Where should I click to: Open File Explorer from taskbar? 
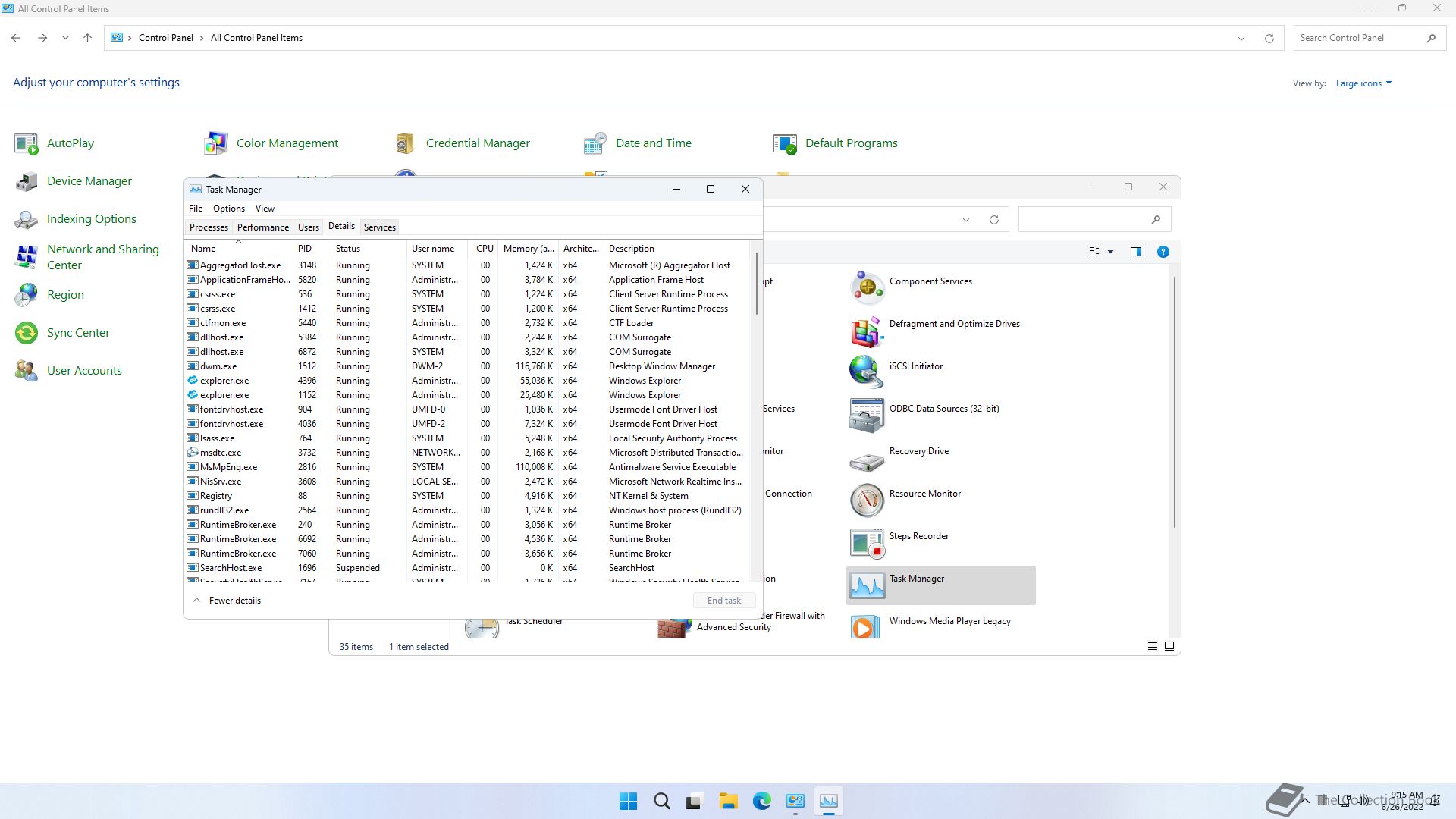728,801
